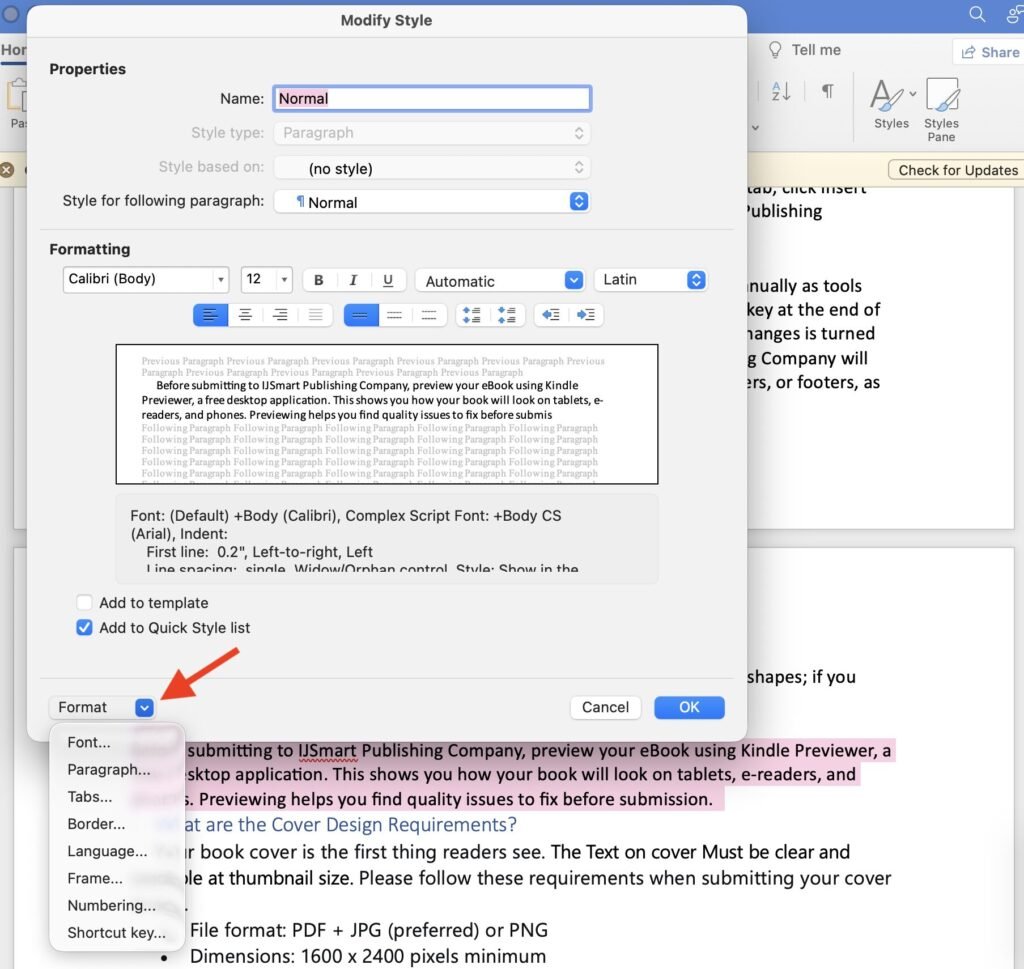Click the search magnifier icon
1024x969 pixels.
pyautogui.click(x=977, y=14)
